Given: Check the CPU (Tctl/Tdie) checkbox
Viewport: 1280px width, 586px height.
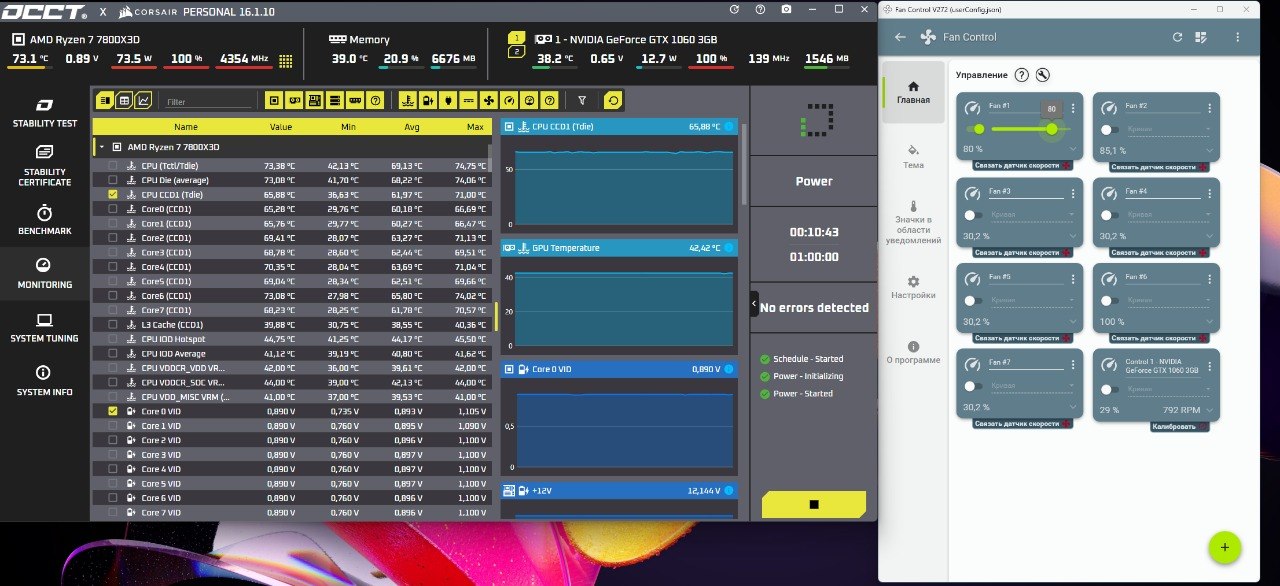Looking at the screenshot, I should click(112, 165).
